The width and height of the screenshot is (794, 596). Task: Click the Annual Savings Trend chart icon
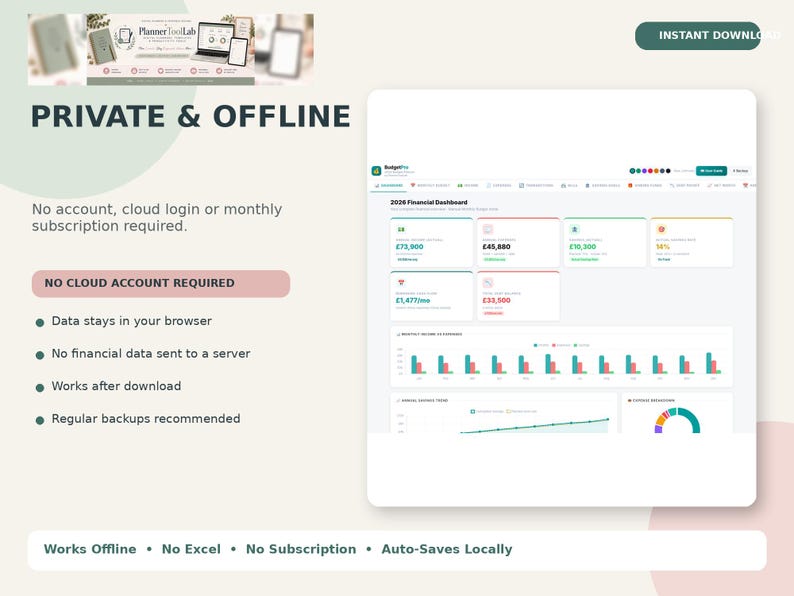(398, 400)
